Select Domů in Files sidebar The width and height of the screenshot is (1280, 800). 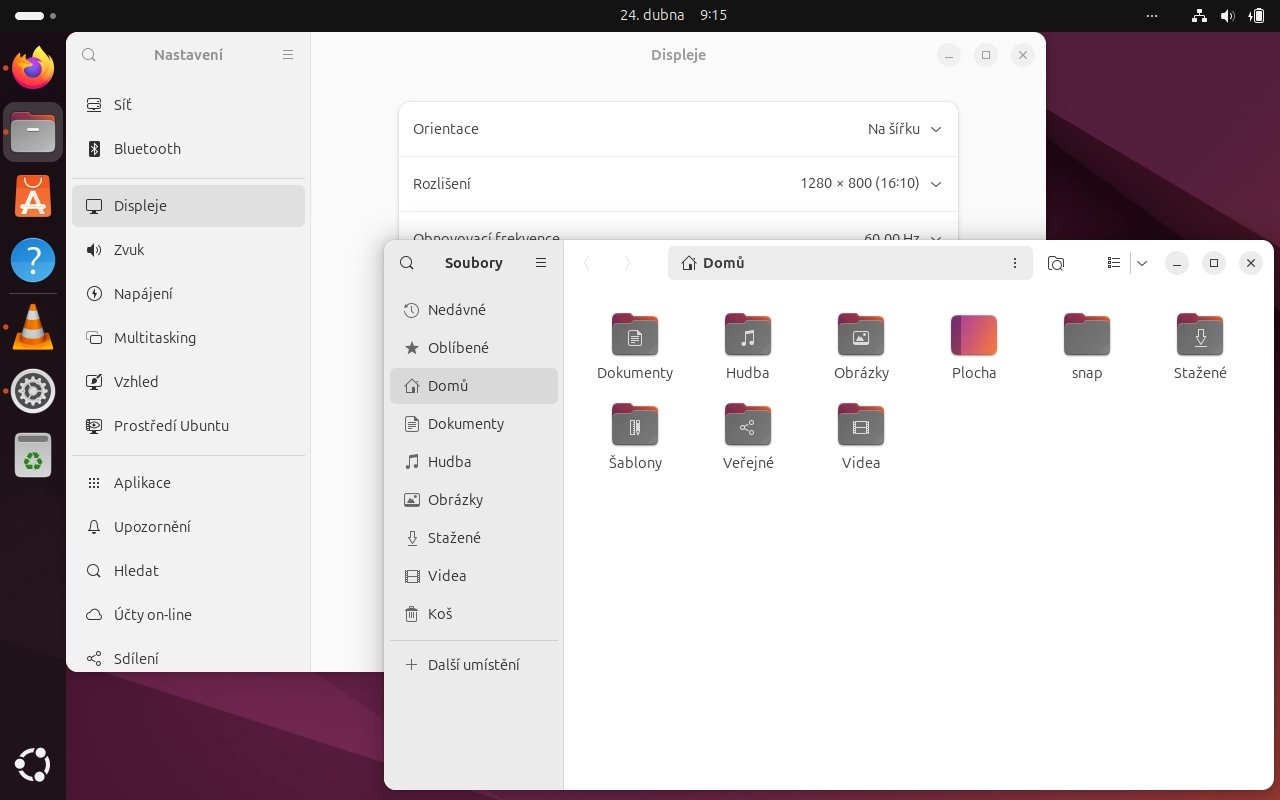[474, 386]
